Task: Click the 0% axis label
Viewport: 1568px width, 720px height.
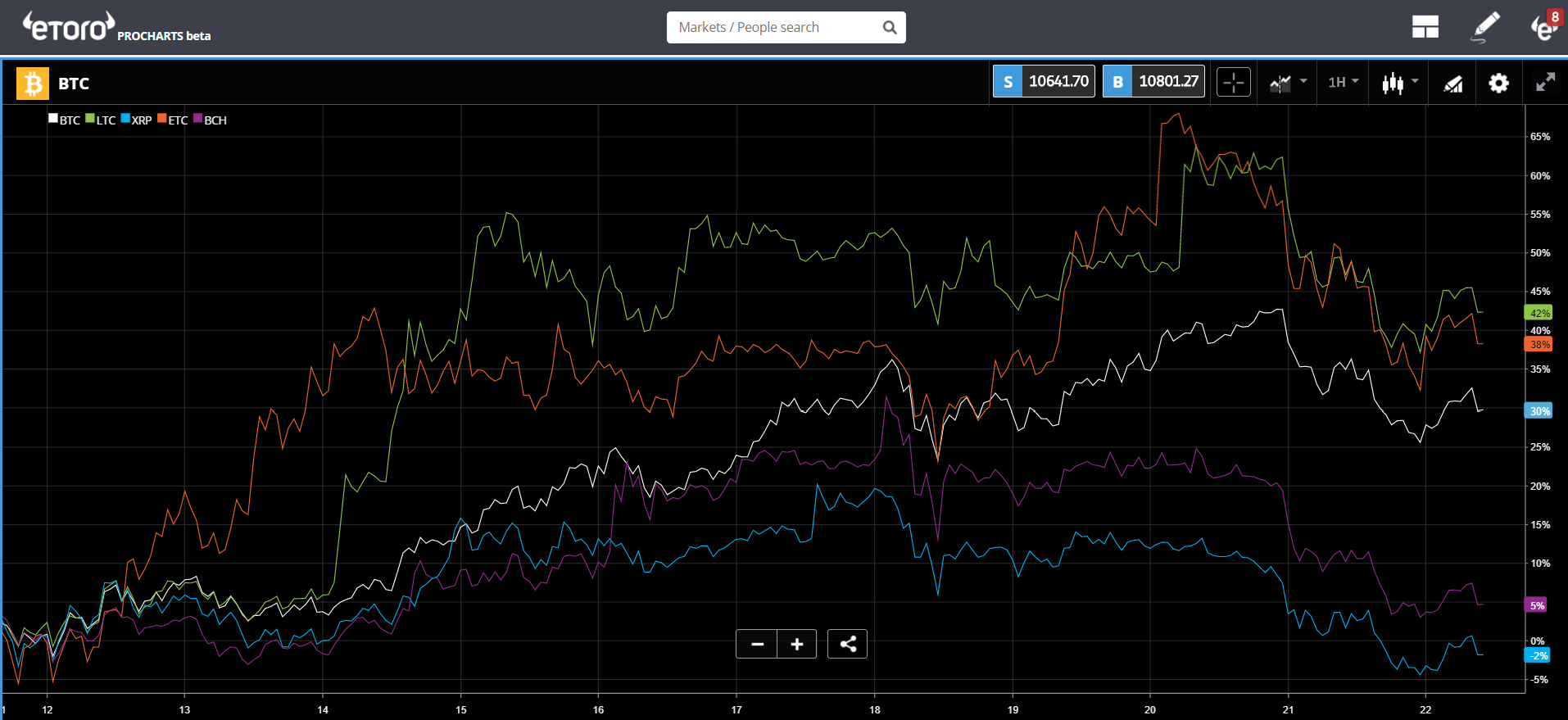Action: click(x=1538, y=641)
